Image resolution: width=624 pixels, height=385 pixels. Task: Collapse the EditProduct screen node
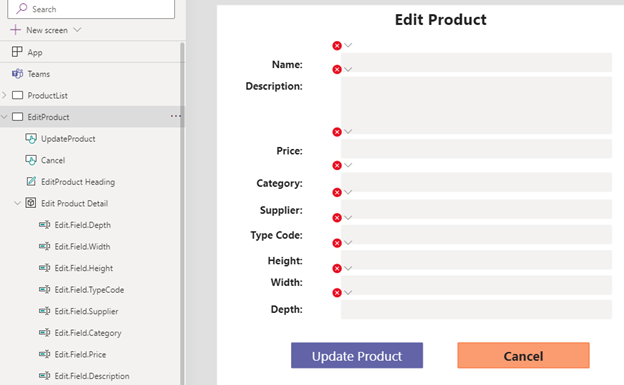pos(4,117)
